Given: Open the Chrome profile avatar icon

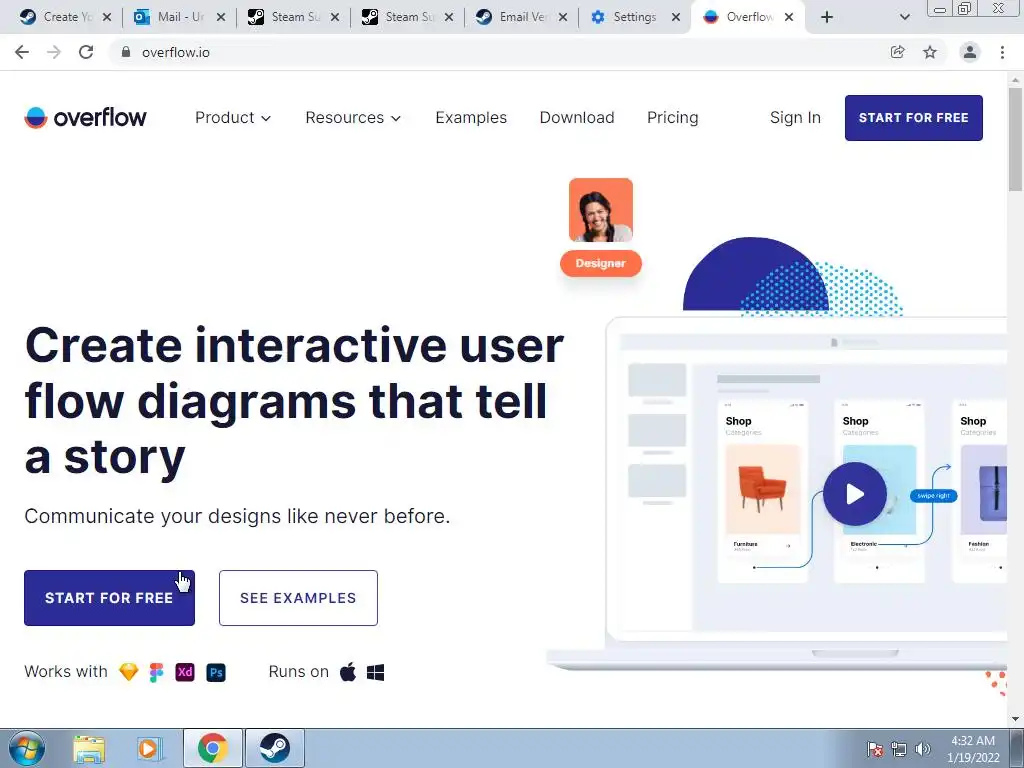Looking at the screenshot, I should coord(970,52).
